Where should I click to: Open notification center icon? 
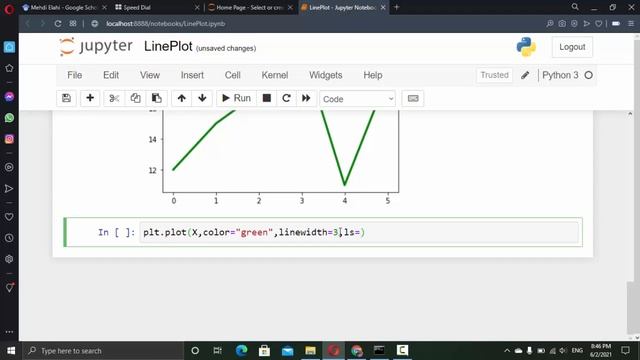625,350
